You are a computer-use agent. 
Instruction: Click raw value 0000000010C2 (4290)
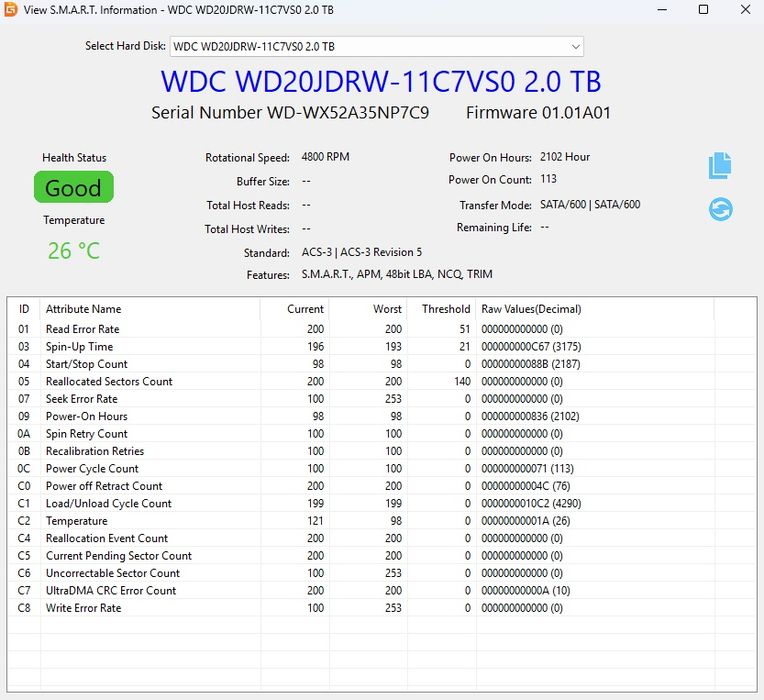[531, 504]
